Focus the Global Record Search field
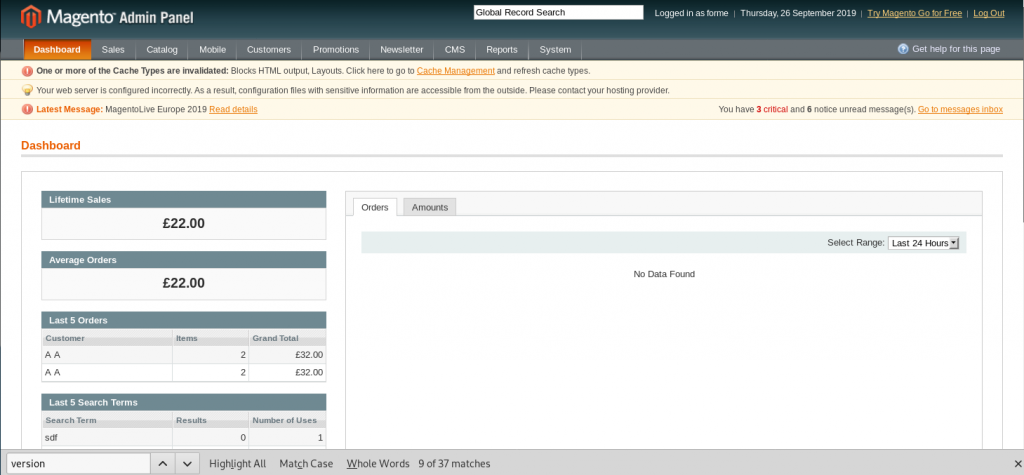 (x=558, y=12)
